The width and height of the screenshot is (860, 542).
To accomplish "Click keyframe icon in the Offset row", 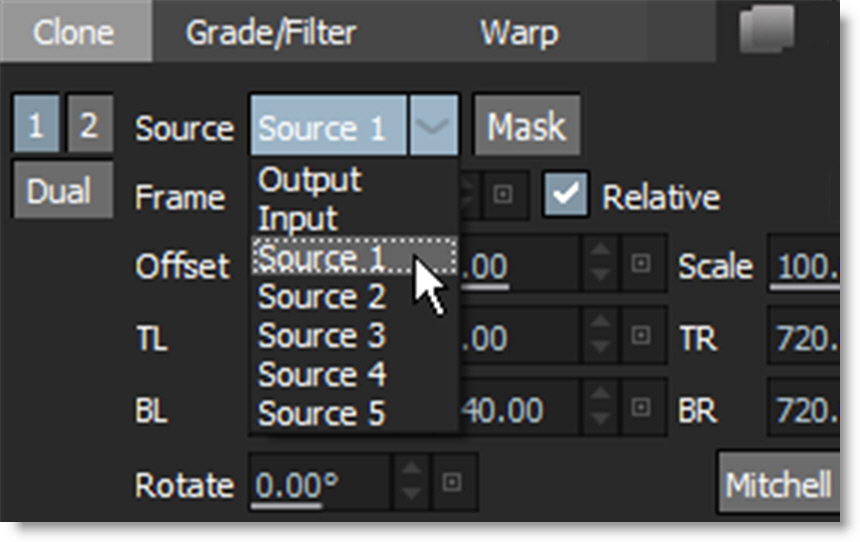I will 638,264.
